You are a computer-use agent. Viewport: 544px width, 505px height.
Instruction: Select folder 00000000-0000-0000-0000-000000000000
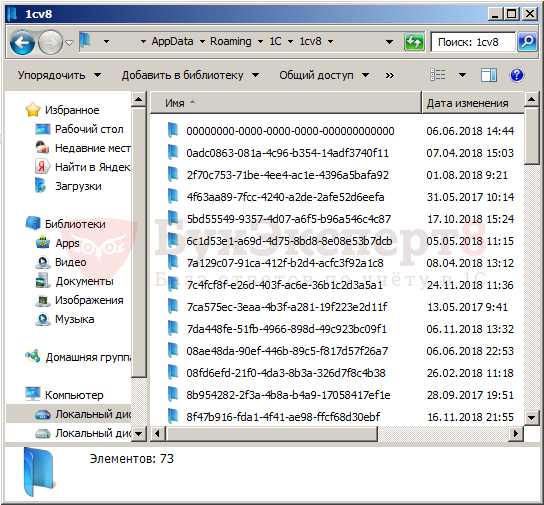click(x=290, y=131)
